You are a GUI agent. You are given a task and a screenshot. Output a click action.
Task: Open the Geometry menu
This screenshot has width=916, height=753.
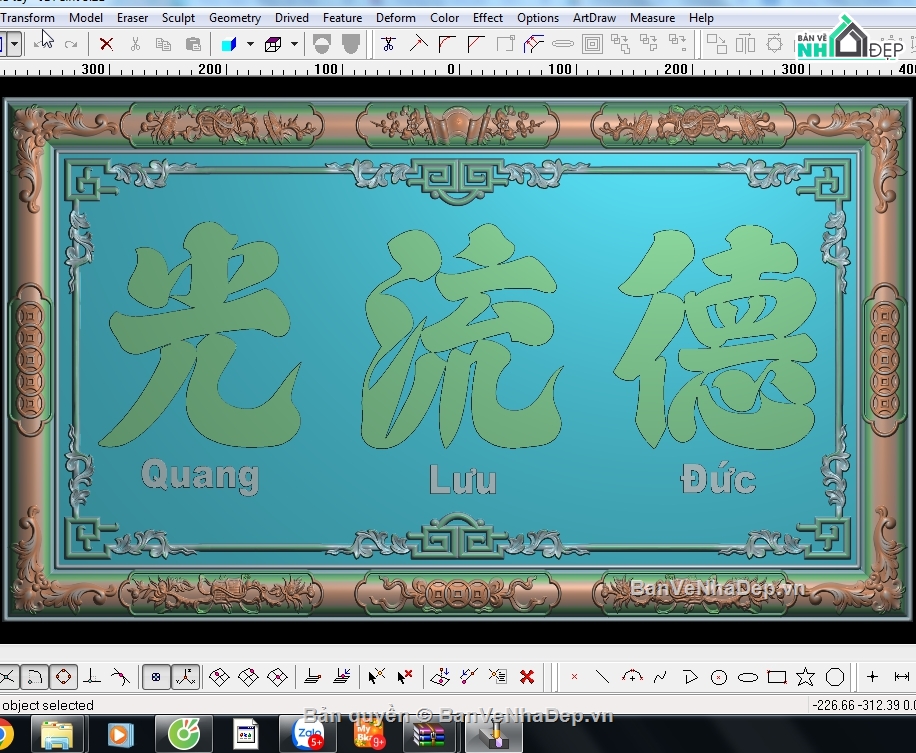pos(235,18)
